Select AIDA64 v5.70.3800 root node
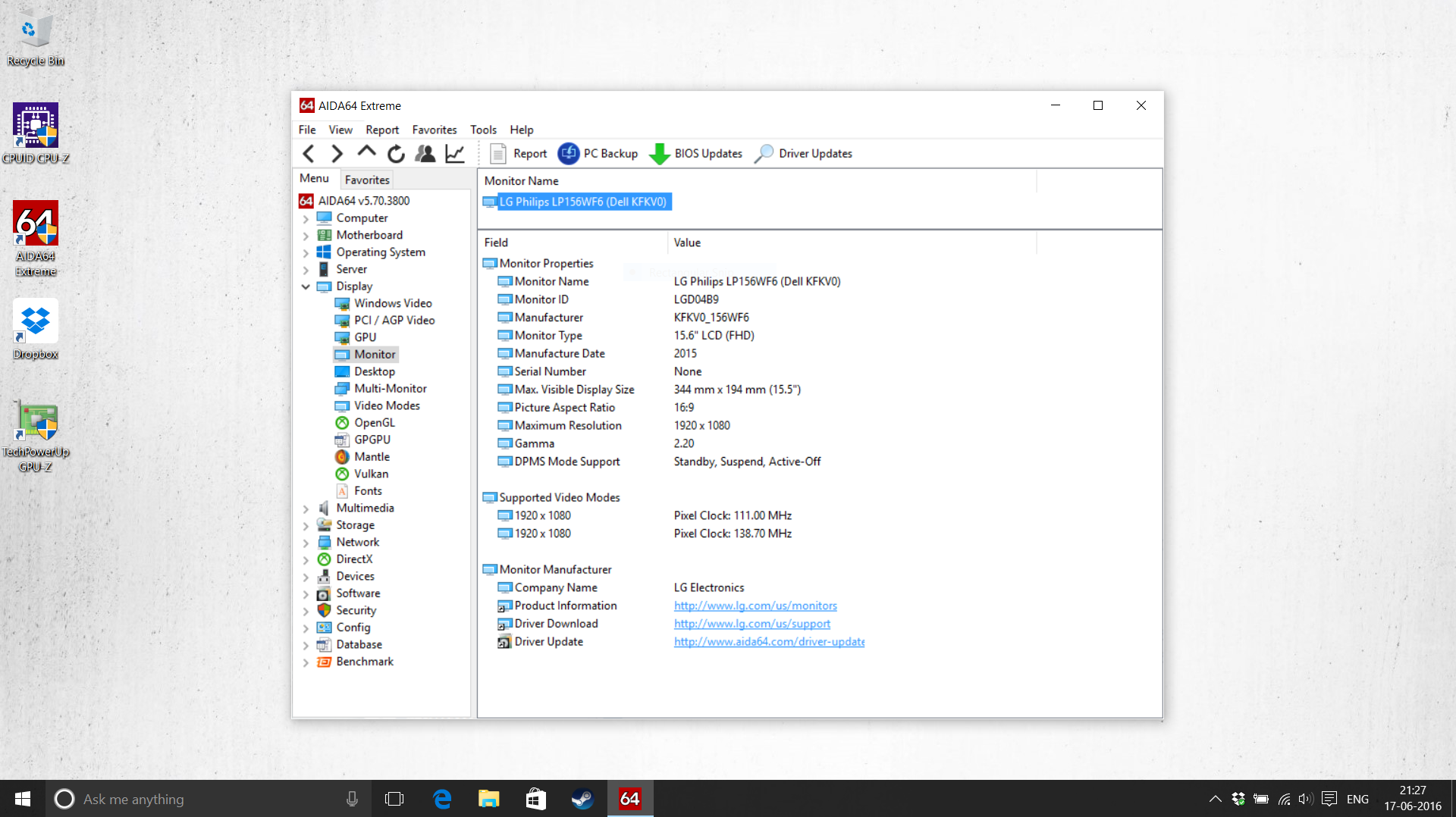This screenshot has width=1456, height=817. coord(363,201)
